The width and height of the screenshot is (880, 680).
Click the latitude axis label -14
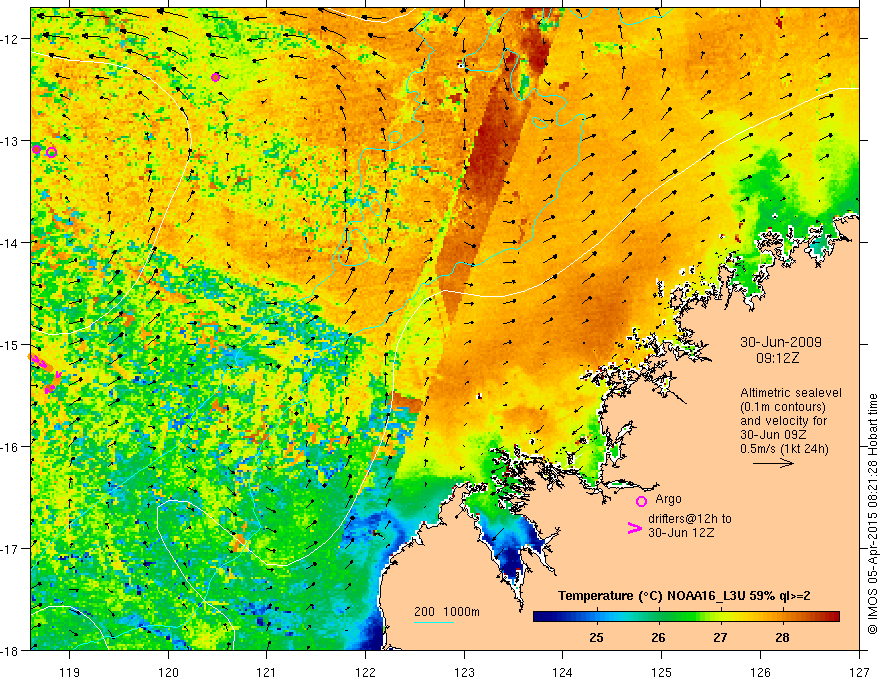[12, 243]
